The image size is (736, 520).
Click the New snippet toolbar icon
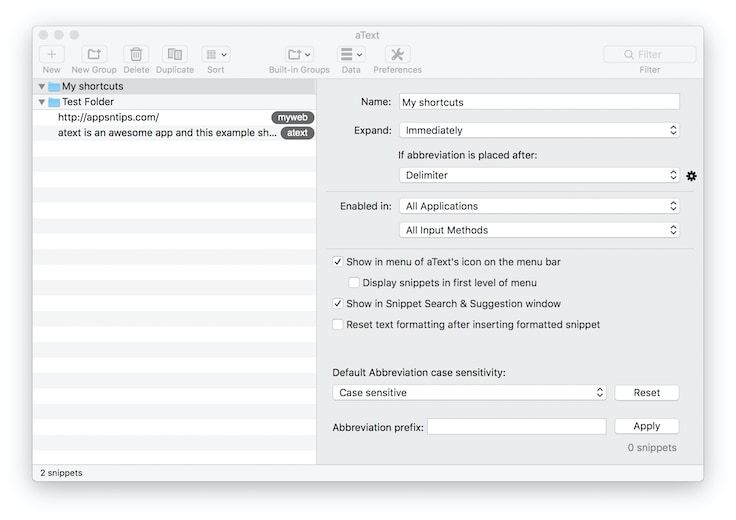pyautogui.click(x=52, y=55)
